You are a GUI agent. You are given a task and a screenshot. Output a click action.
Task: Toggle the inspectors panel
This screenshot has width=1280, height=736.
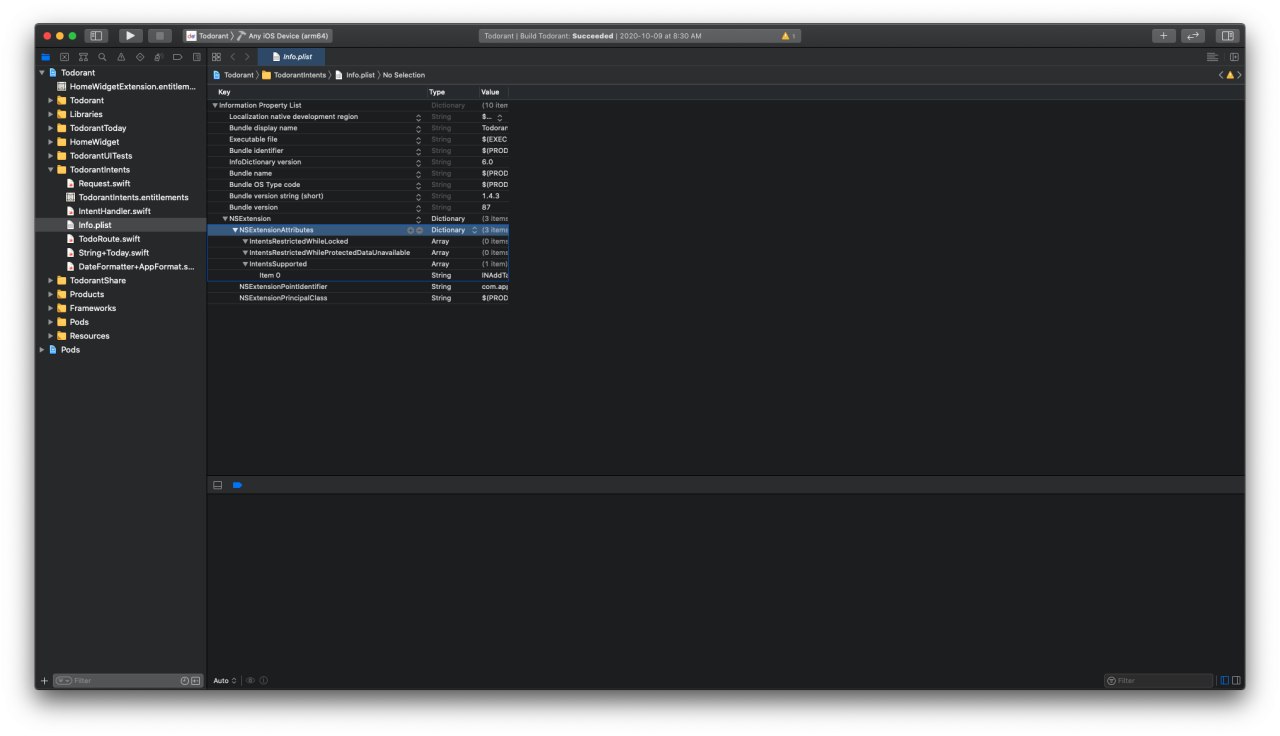pos(1228,36)
